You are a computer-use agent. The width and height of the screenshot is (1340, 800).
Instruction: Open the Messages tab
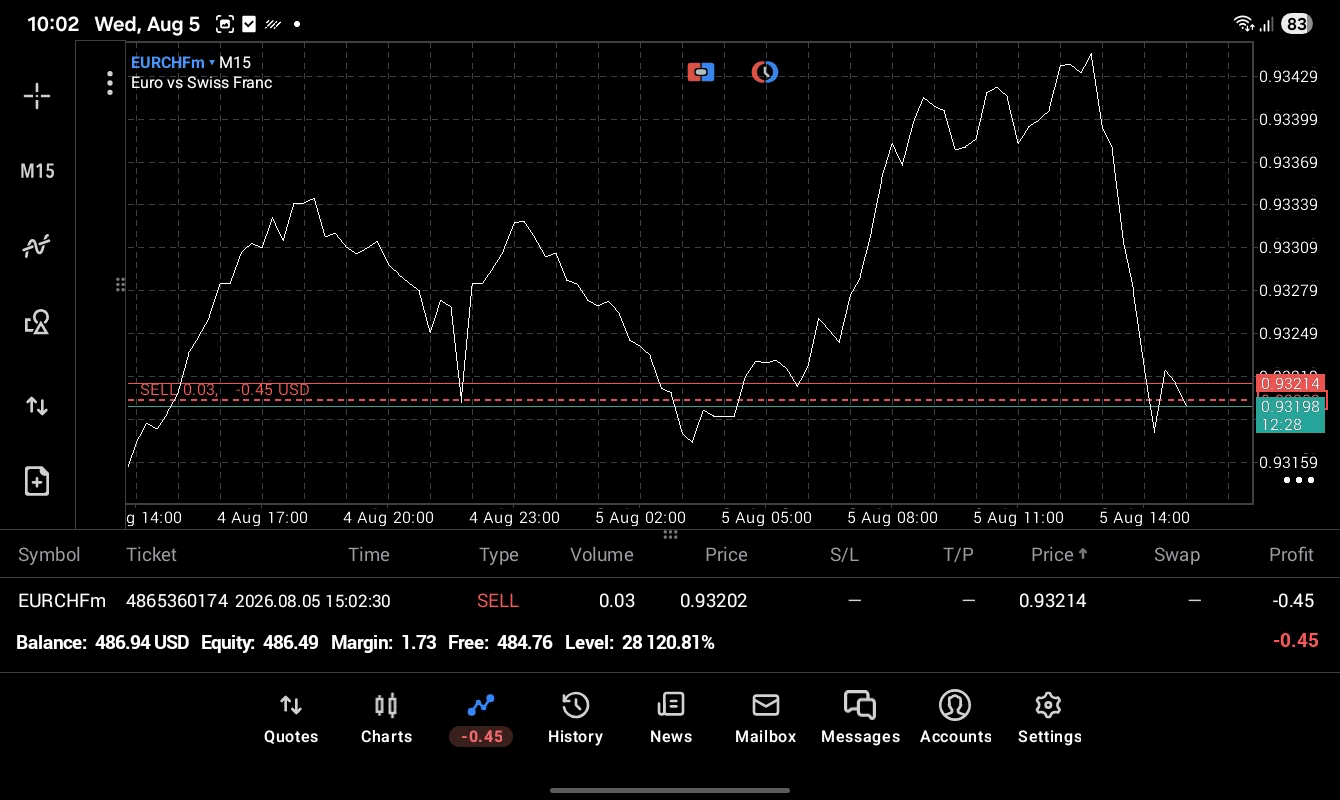861,719
